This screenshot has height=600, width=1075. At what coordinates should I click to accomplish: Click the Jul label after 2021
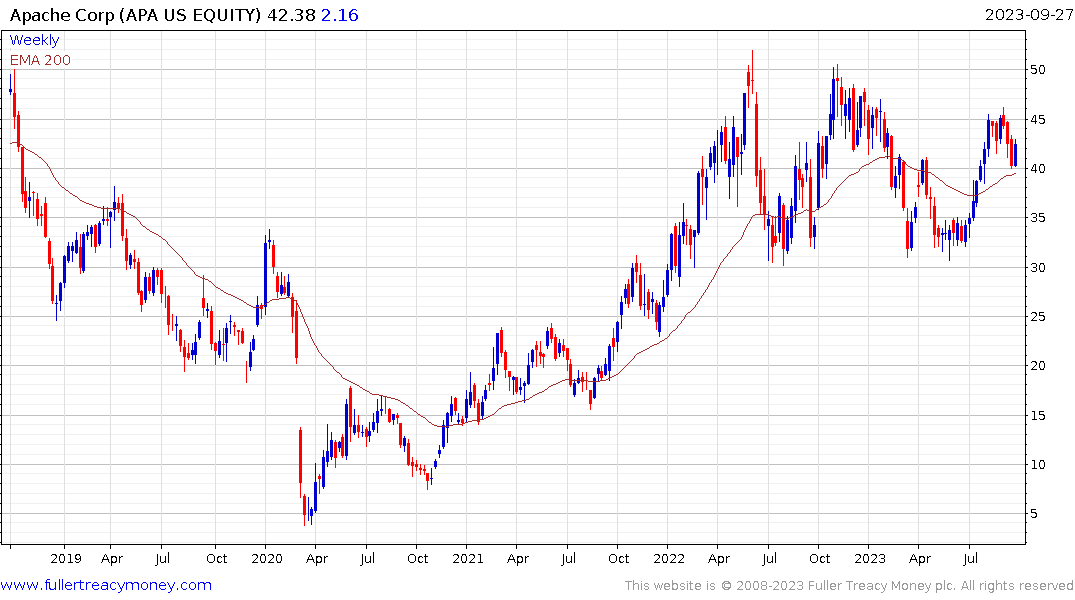point(568,559)
